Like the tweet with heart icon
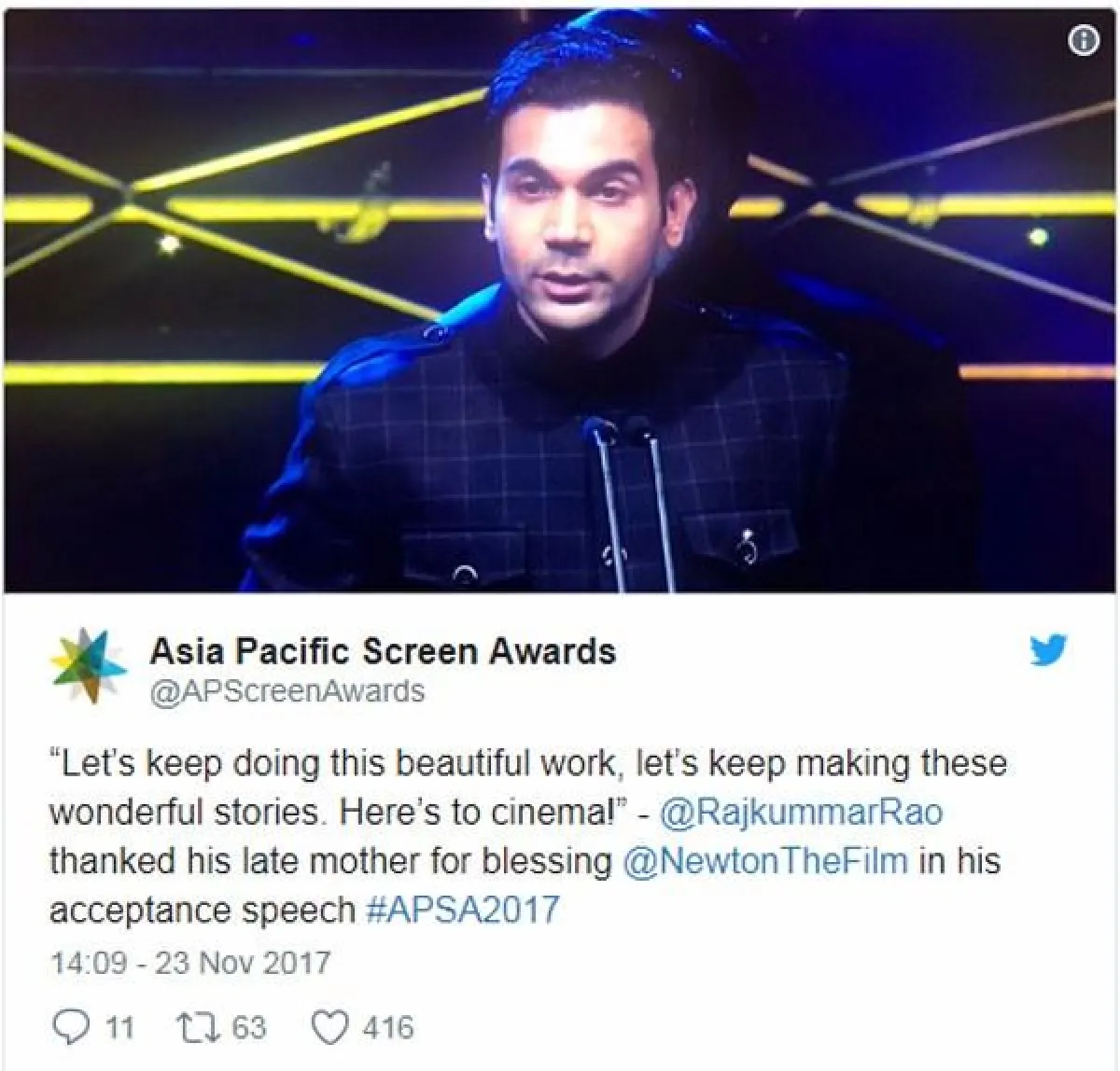 [328, 1028]
